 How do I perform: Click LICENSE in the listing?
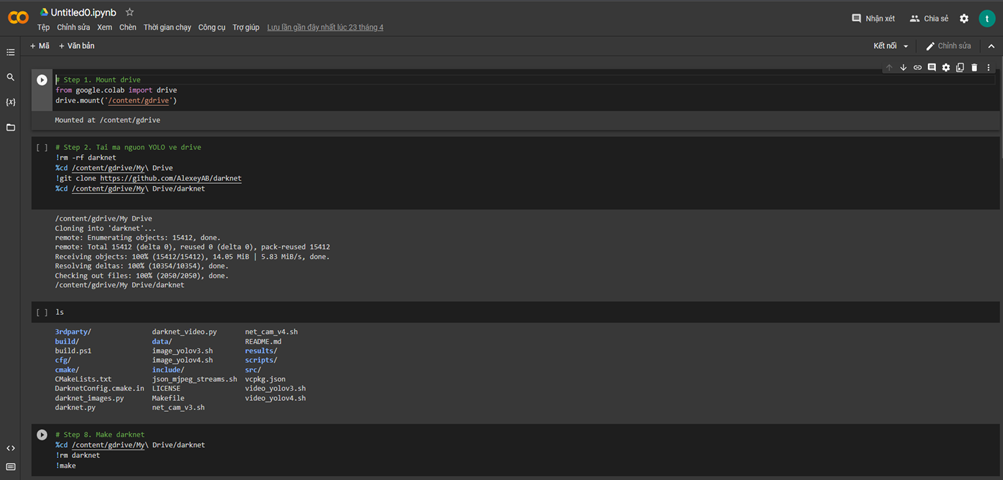click(166, 388)
